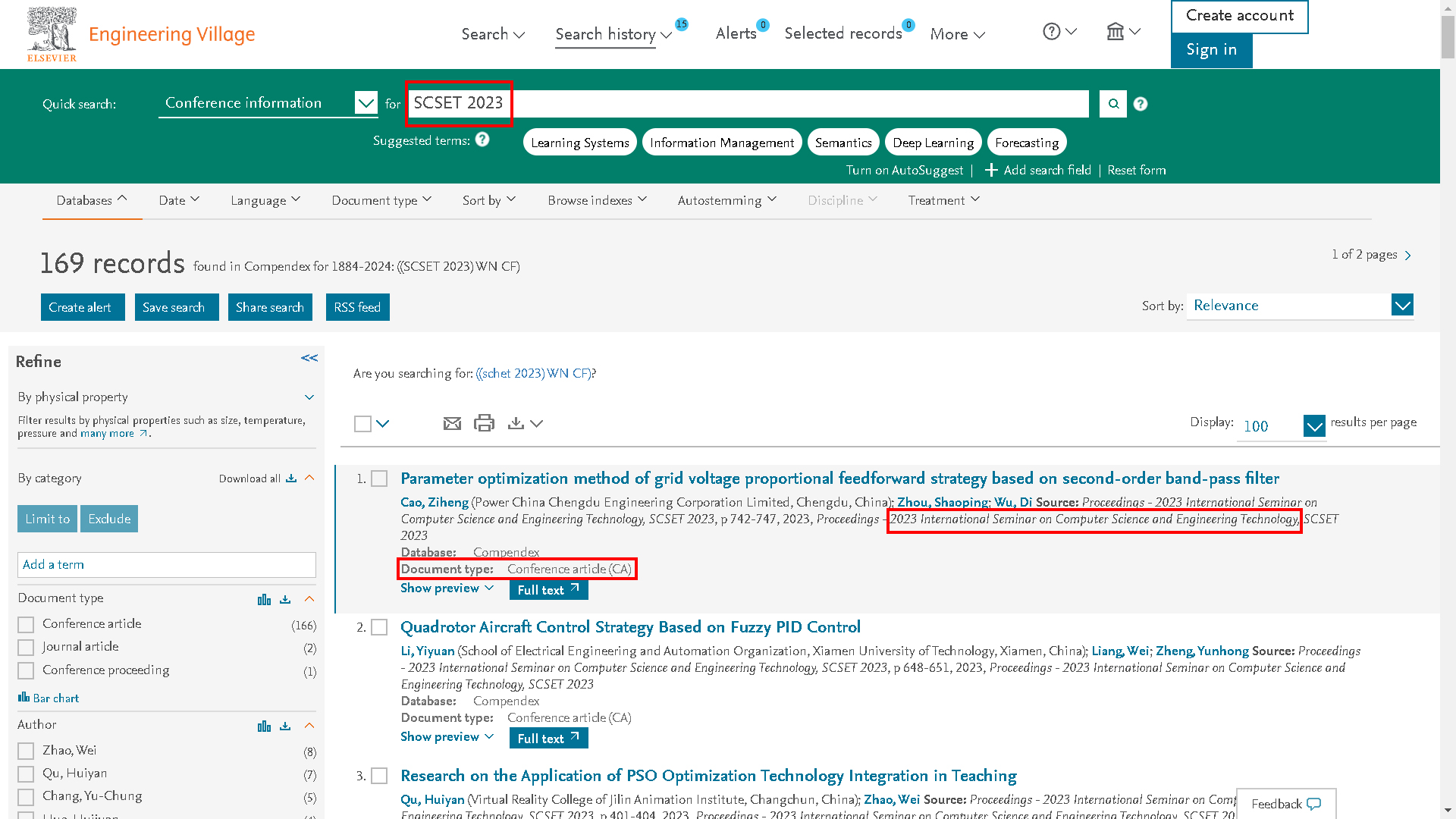The width and height of the screenshot is (1456, 819).
Task: Open results per page display dropdown
Action: (1313, 426)
